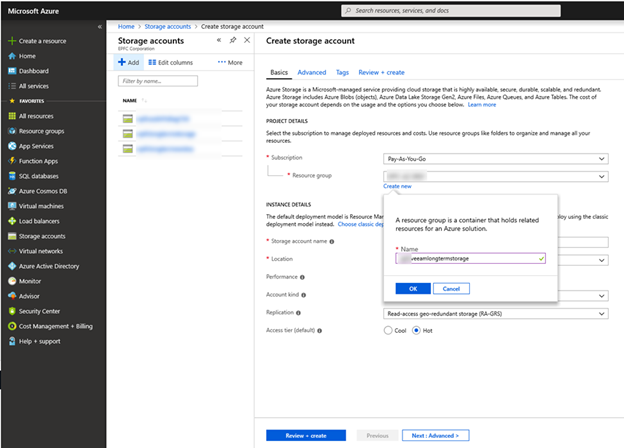The height and width of the screenshot is (448, 624).
Task: Click the Storage accounts breadcrumb link
Action: point(168,27)
